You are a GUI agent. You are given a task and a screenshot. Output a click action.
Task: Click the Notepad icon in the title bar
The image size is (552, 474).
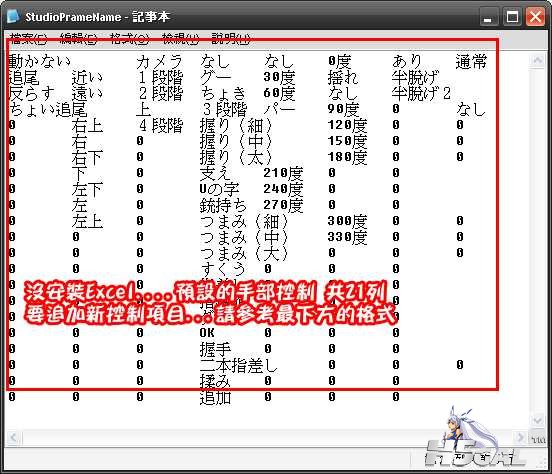(x=13, y=16)
